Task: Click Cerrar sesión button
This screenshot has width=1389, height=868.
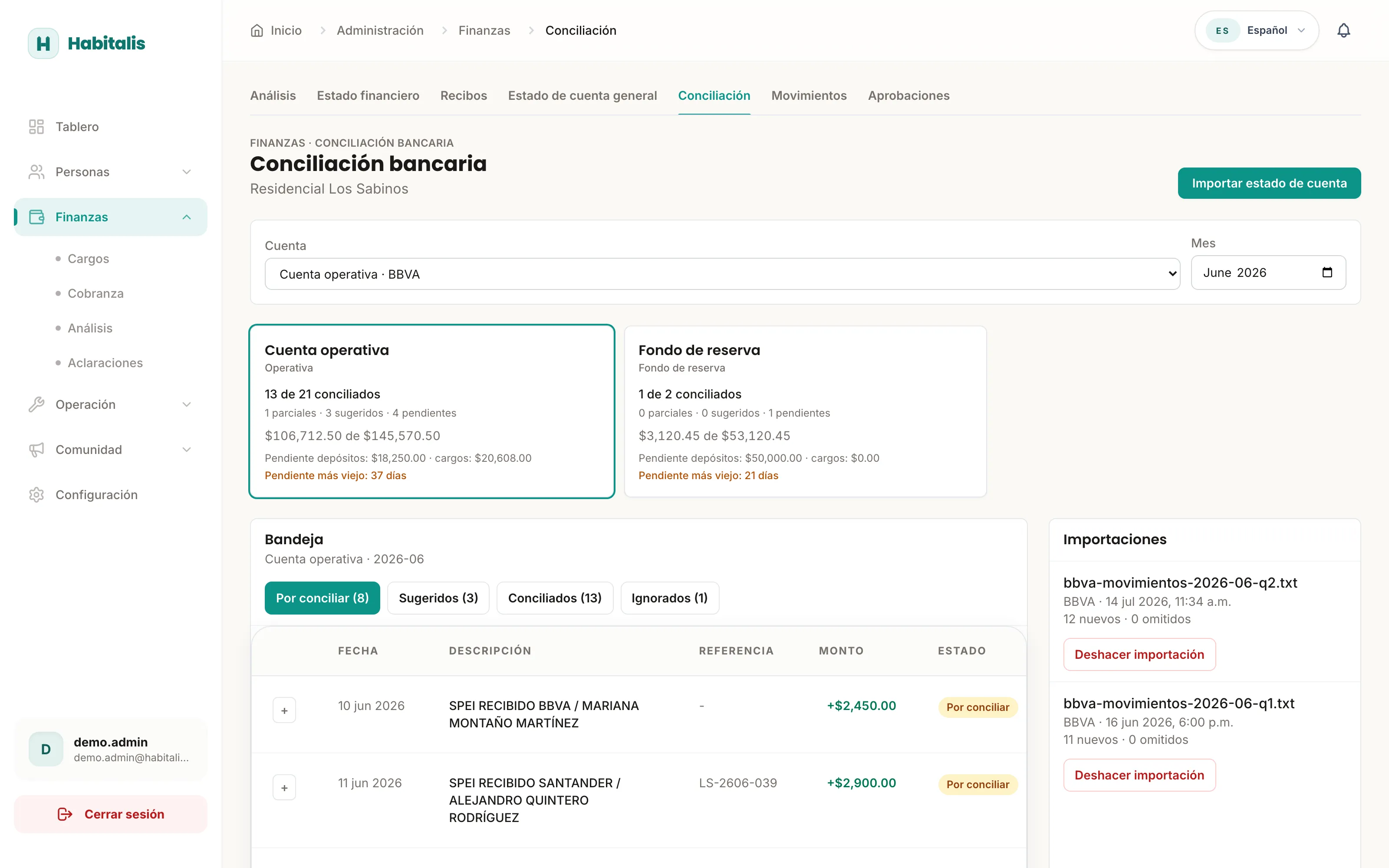Action: tap(111, 814)
